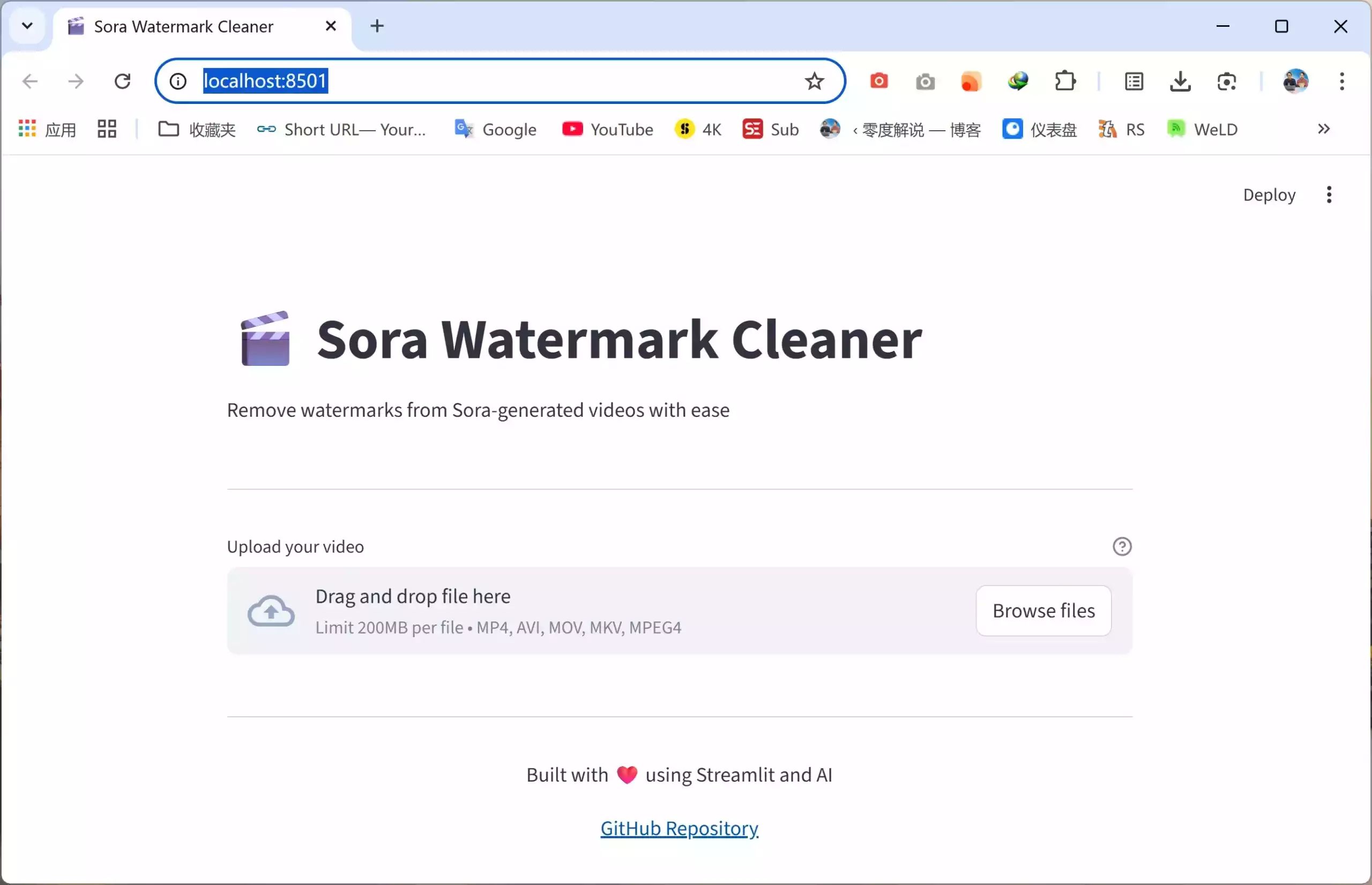Switch to the Sora Watermark Cleaner tab
The image size is (1372, 885).
[183, 26]
